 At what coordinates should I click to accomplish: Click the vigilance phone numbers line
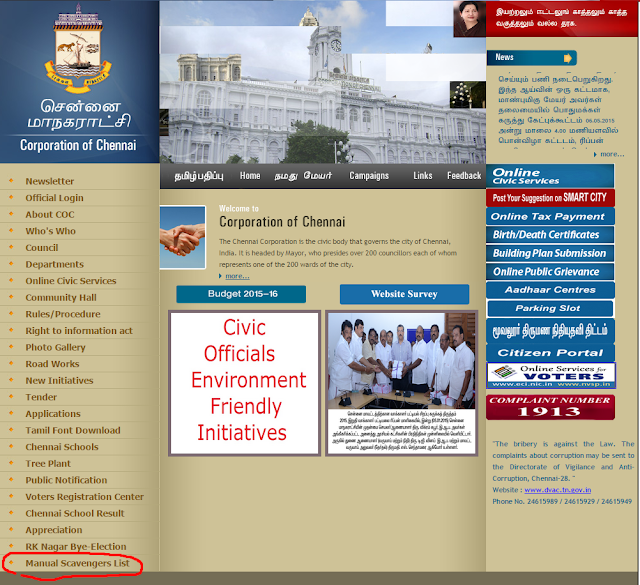tap(562, 501)
